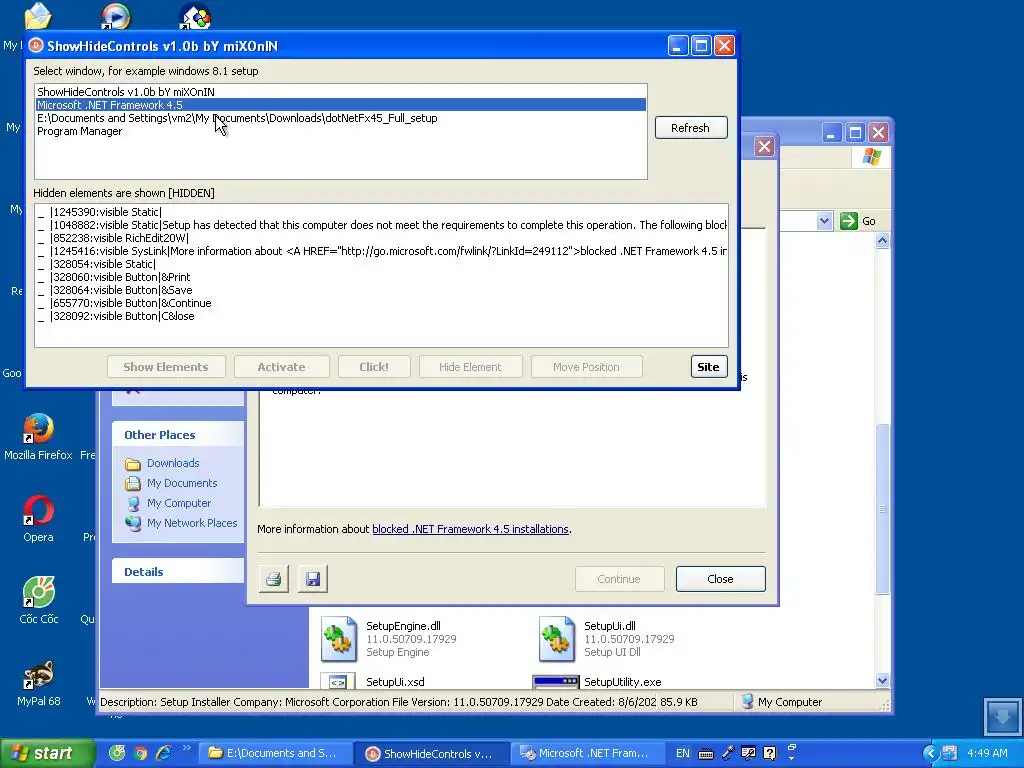Close the .NET Framework setup dialog with X

coord(764,146)
